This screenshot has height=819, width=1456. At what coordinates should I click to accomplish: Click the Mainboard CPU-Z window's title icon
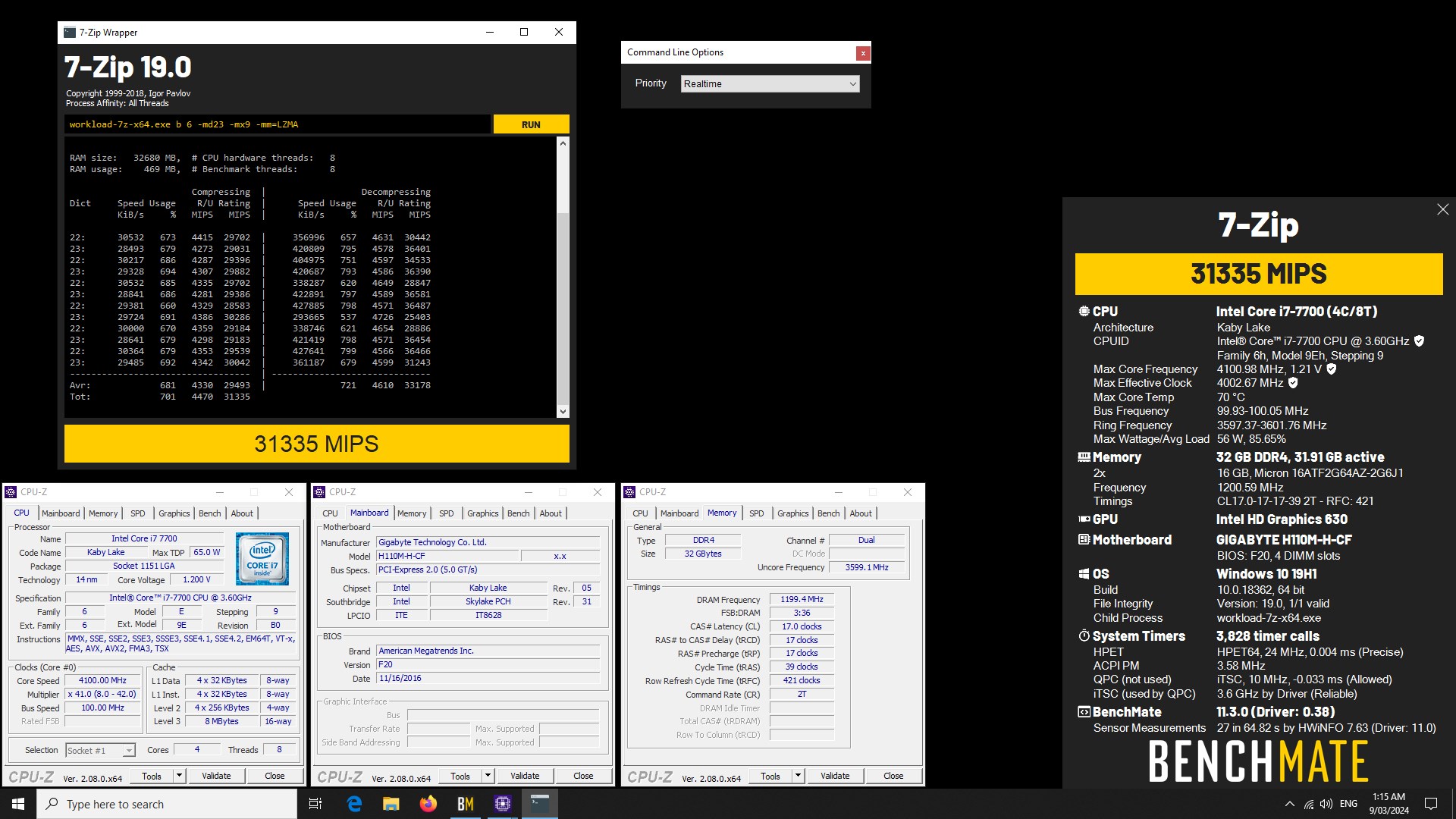320,492
